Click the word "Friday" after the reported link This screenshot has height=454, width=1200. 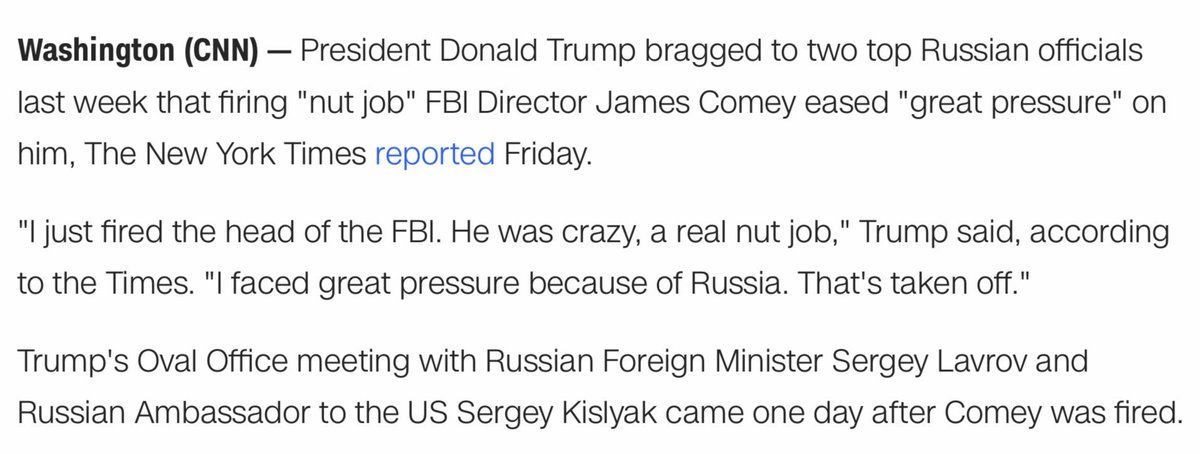tap(547, 156)
